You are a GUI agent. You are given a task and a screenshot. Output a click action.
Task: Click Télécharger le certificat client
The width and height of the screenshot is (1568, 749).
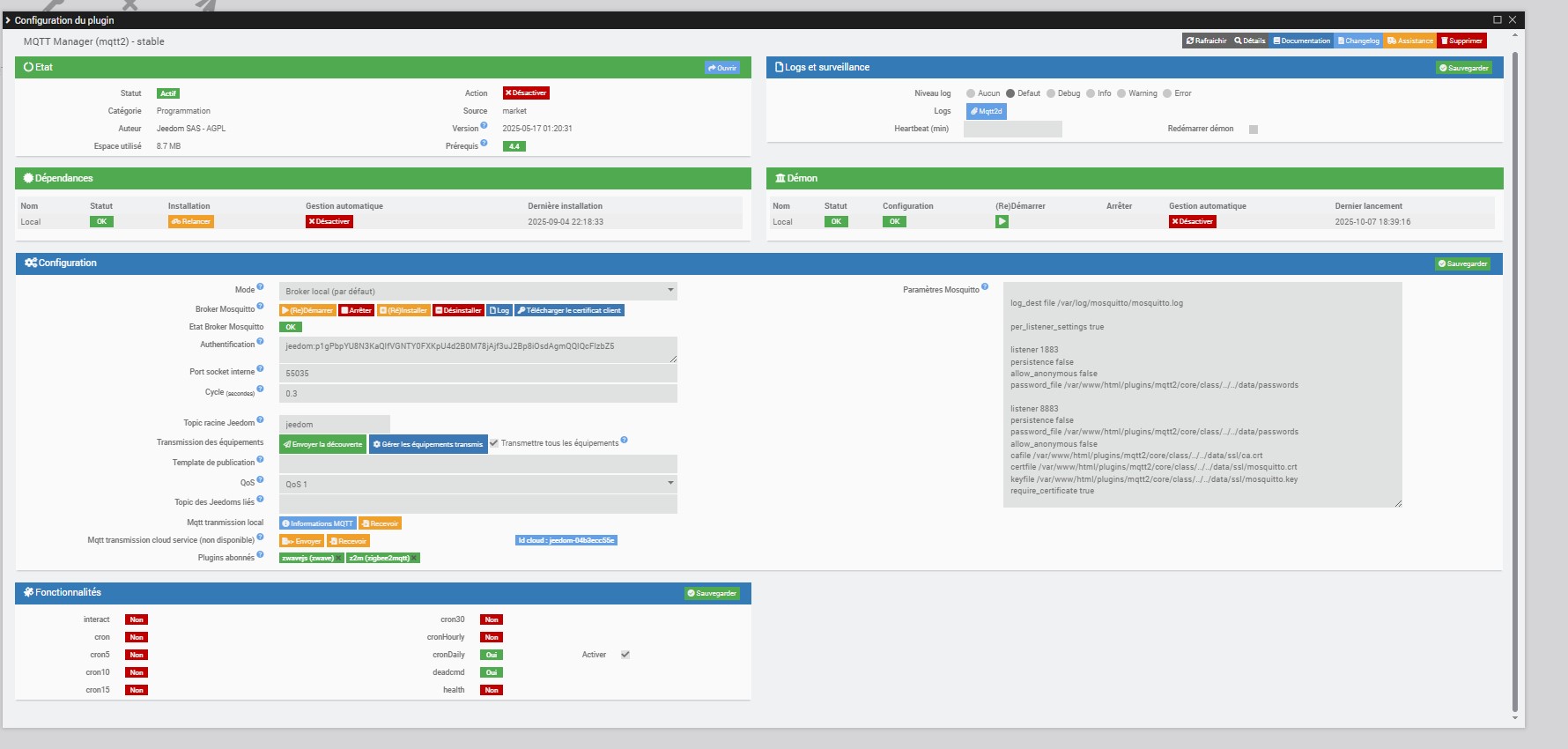point(569,310)
